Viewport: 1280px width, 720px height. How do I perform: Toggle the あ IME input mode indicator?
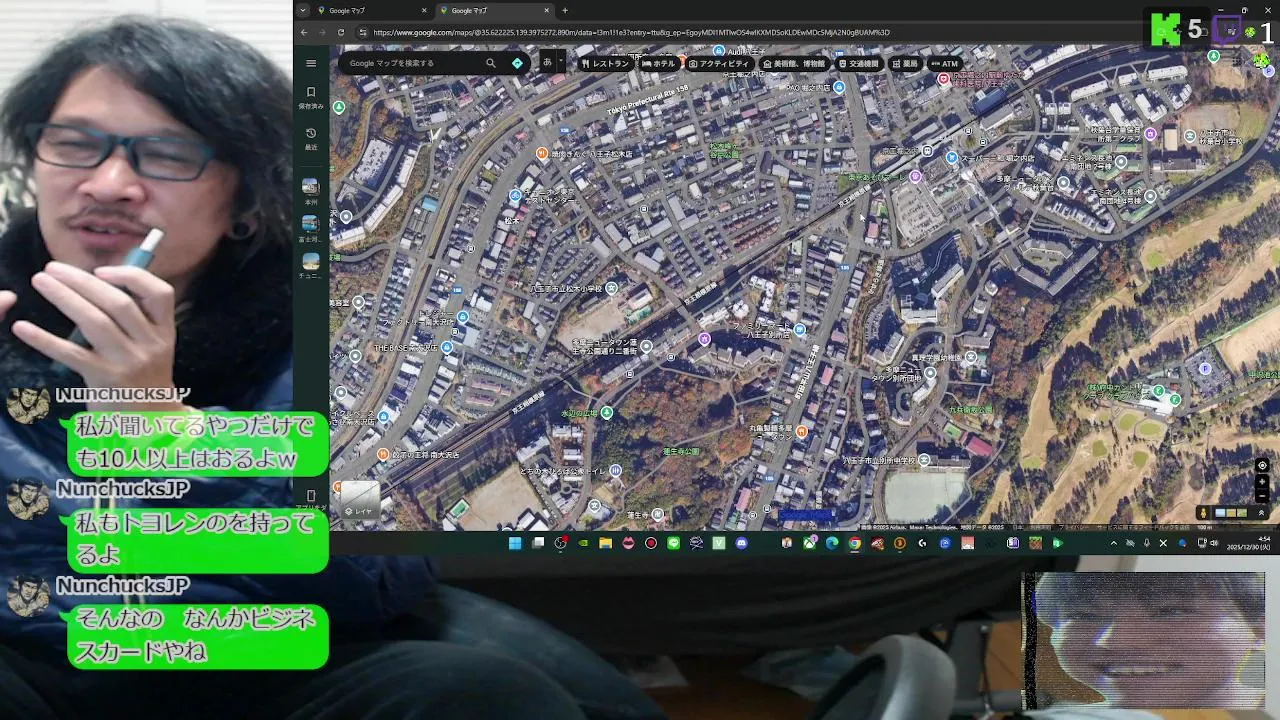pyautogui.click(x=547, y=62)
